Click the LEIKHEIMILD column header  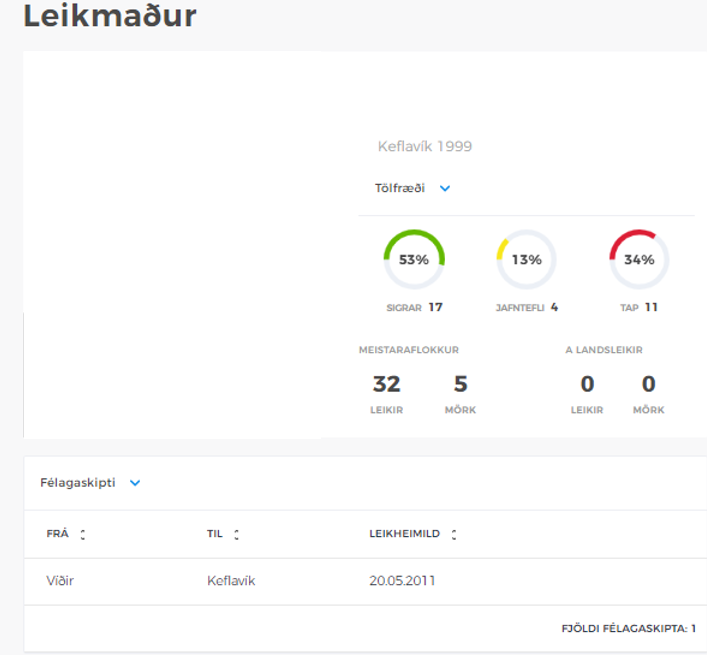click(404, 534)
